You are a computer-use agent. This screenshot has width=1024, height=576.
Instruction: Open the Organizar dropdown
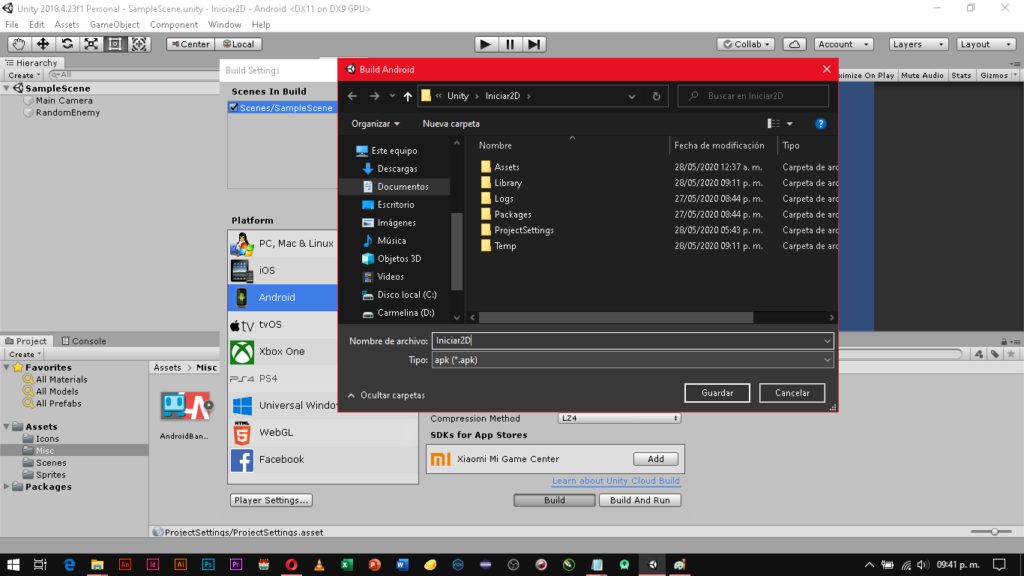(376, 123)
